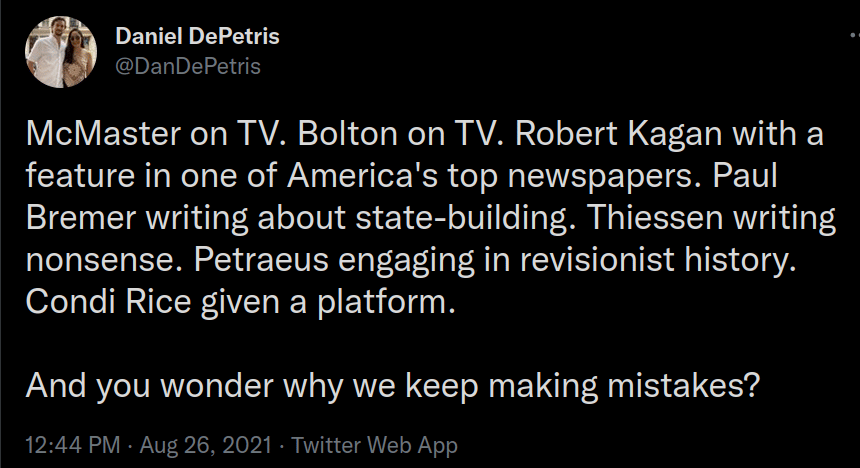Viewport: 860px width, 468px height.
Task: Click Daniel DePetris's profile picture
Action: coord(61,53)
